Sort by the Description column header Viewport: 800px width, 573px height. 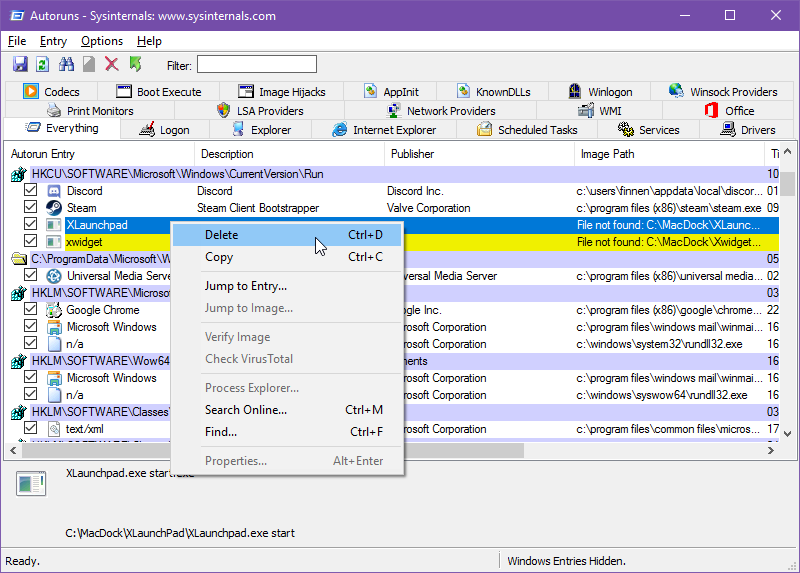click(x=289, y=154)
